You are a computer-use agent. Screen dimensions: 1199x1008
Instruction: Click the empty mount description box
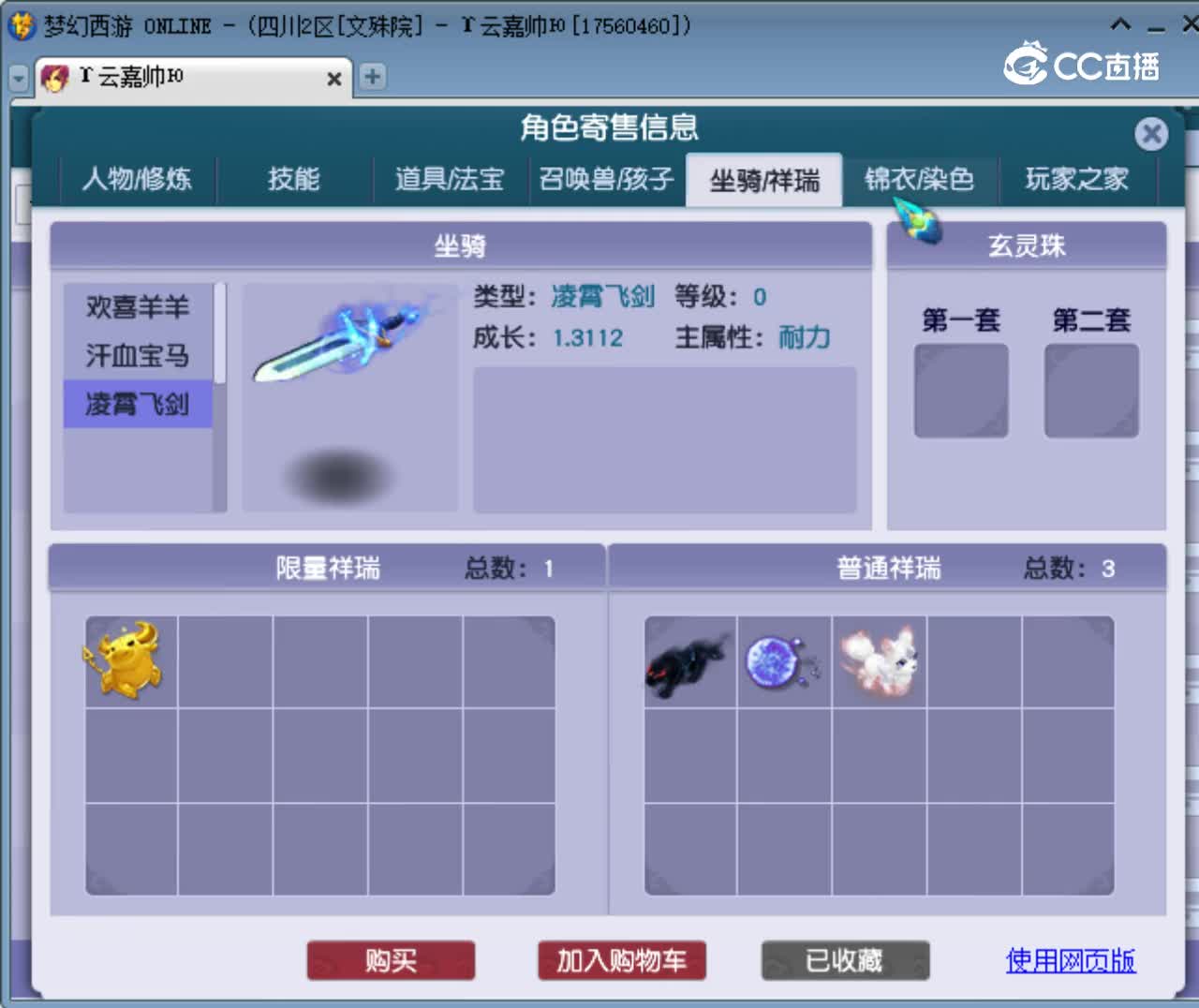(665, 439)
